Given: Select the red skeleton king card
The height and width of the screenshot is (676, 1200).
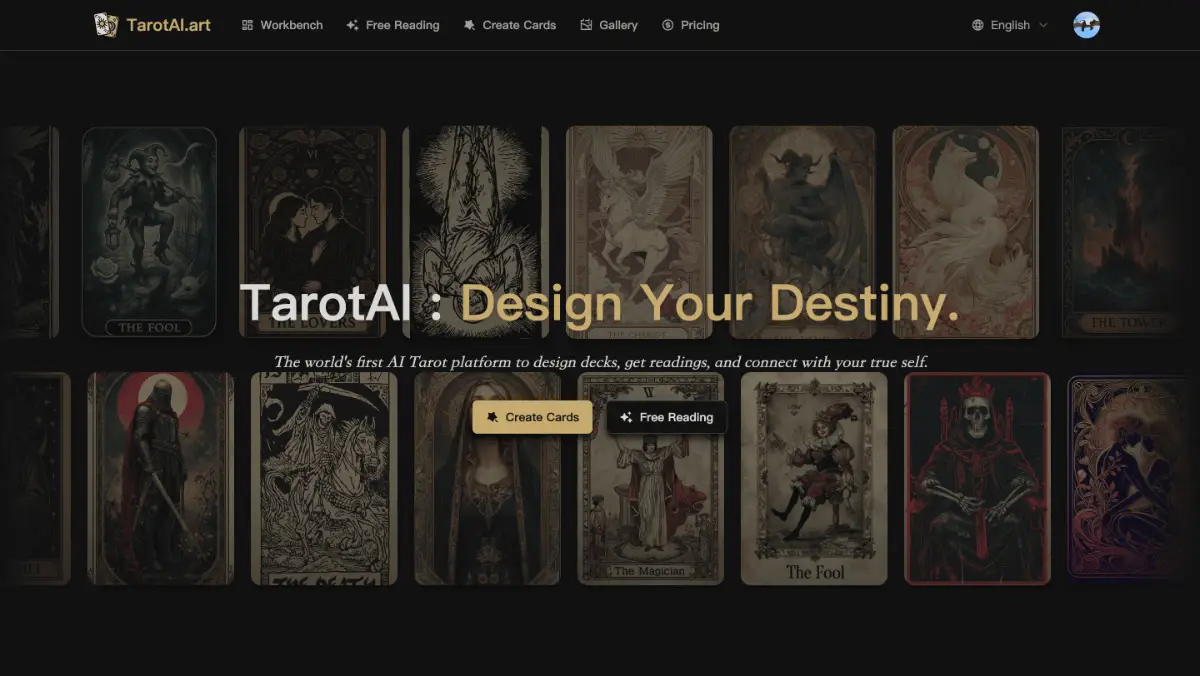Looking at the screenshot, I should tap(977, 478).
